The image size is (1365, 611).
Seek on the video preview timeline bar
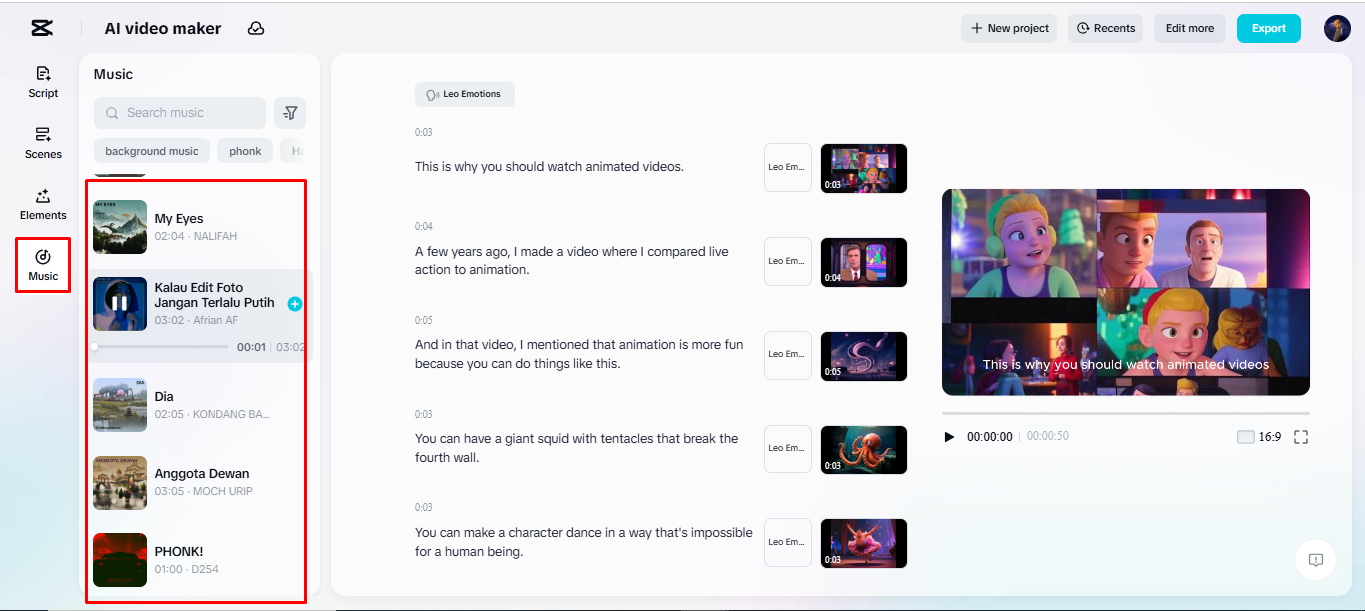point(1126,413)
